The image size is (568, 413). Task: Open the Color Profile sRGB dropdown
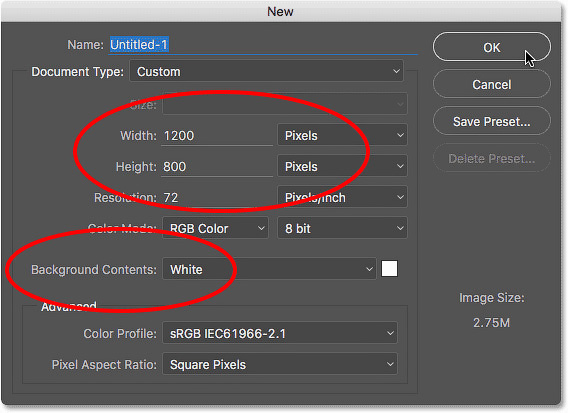pos(280,333)
